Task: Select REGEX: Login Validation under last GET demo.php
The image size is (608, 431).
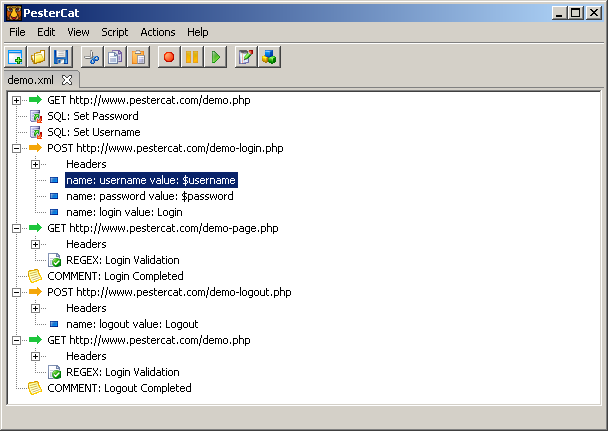Action: pyautogui.click(x=123, y=372)
